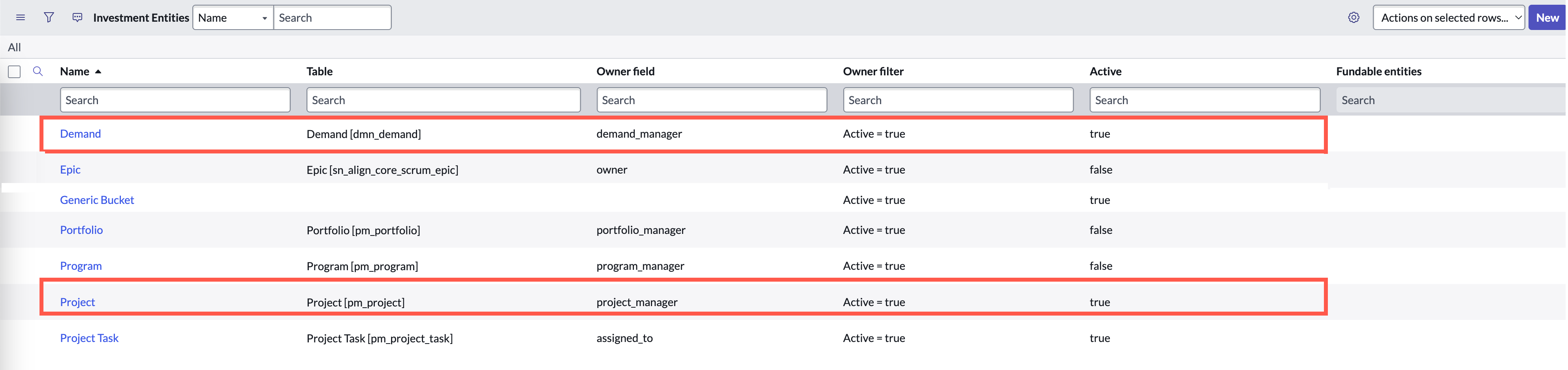1568x370 pixels.
Task: Toggle the activity stream icon
Action: coord(77,18)
